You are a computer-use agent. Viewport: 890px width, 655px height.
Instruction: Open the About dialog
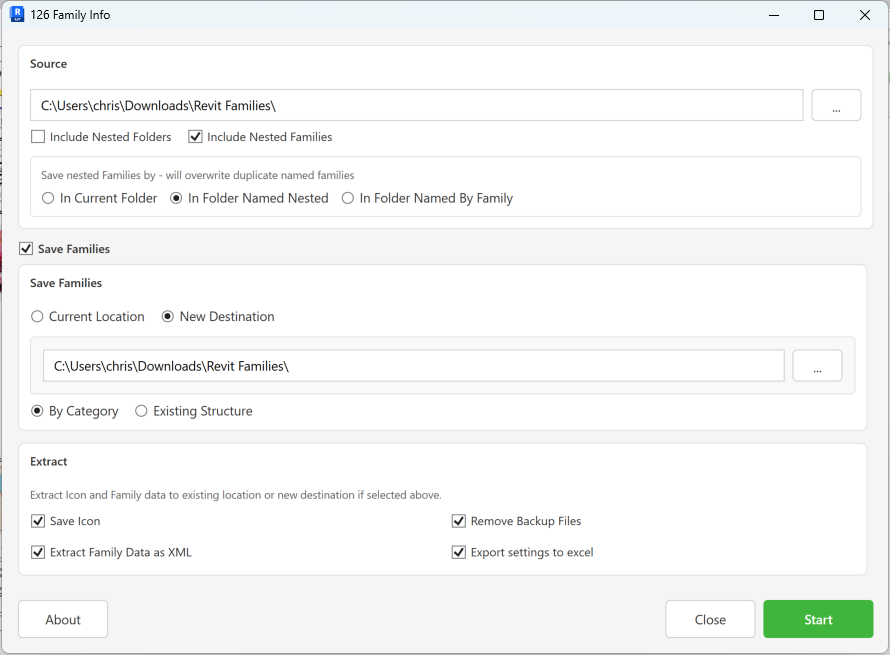tap(62, 618)
